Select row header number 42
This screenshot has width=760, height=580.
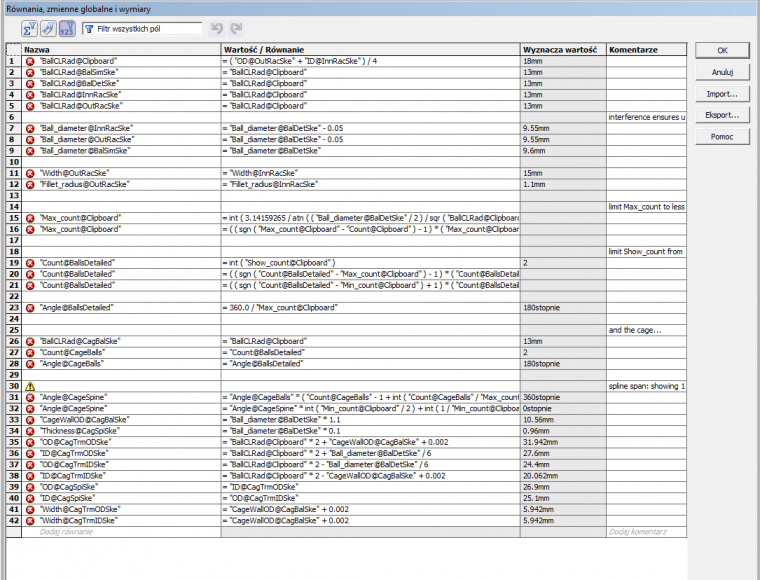(14, 521)
